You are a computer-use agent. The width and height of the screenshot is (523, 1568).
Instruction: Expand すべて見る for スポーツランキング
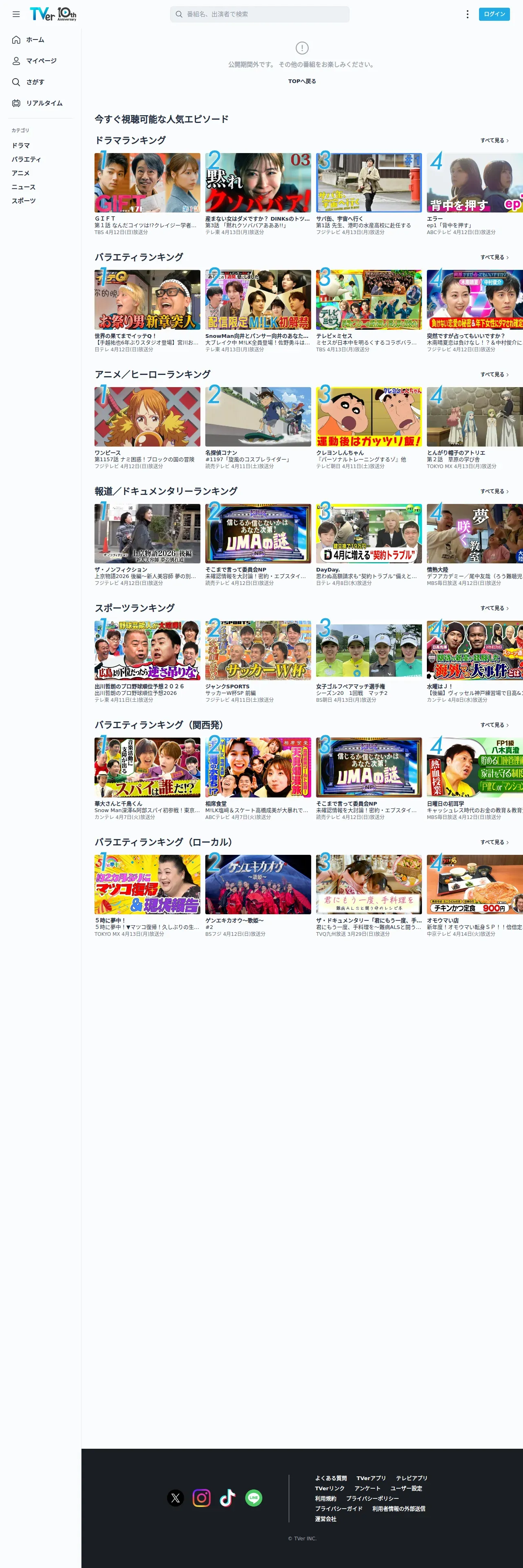[494, 608]
